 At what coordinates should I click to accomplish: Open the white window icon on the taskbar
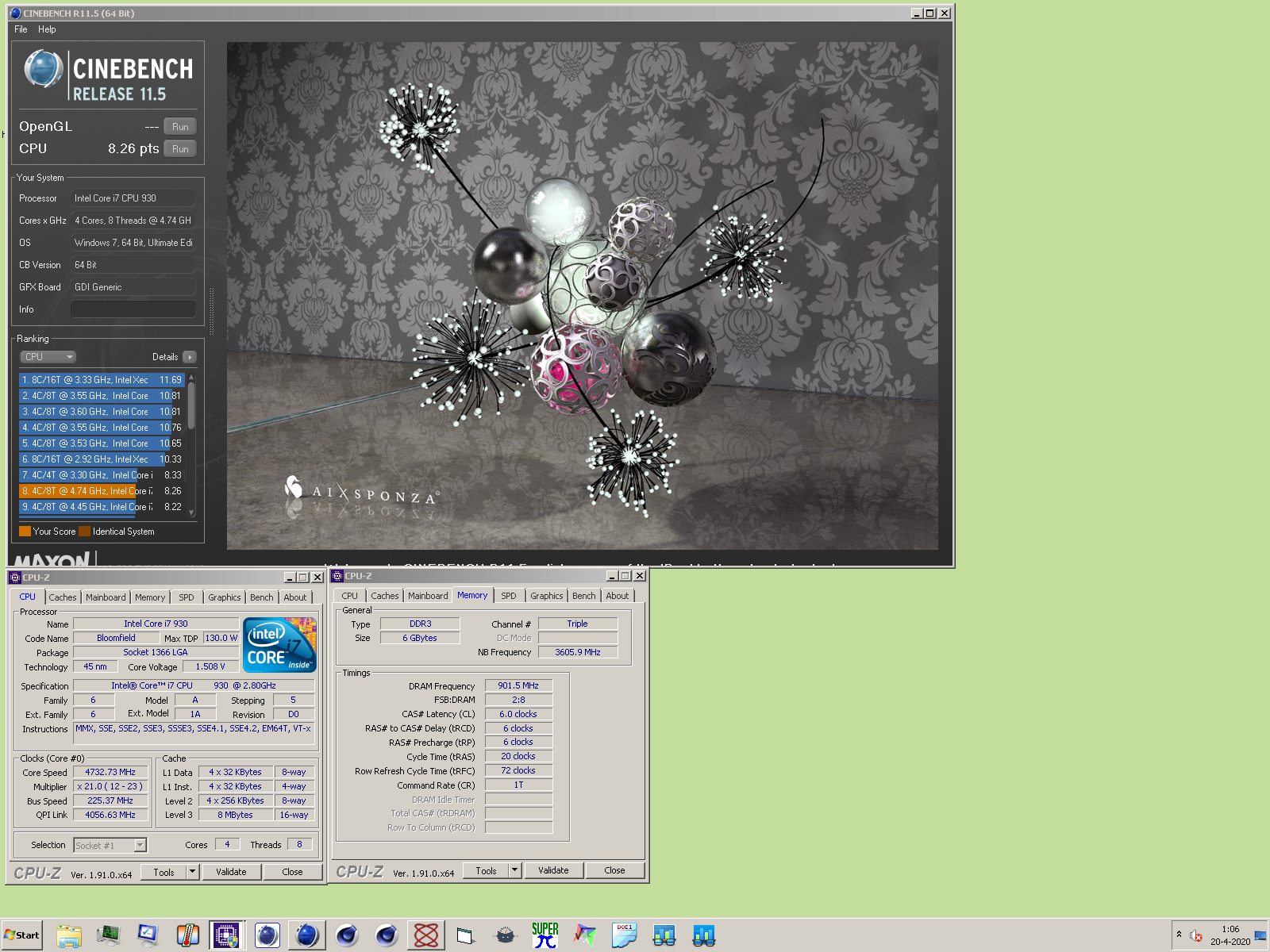tap(465, 935)
